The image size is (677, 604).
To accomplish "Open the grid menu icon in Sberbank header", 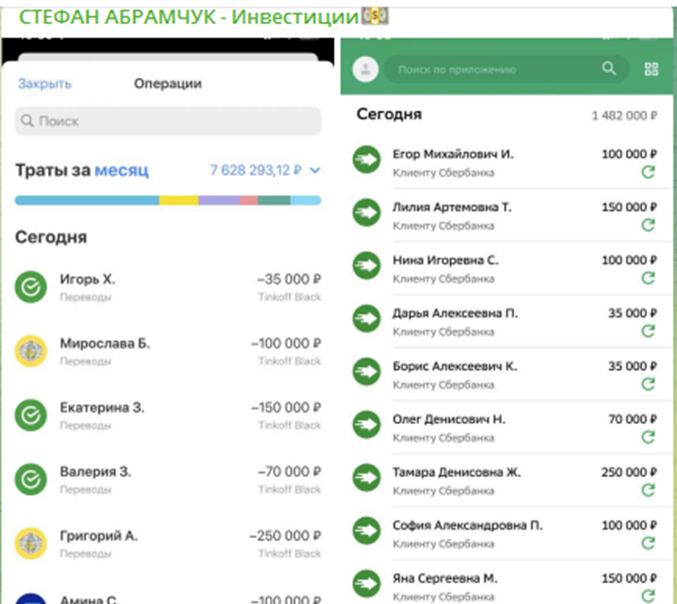I will 651,69.
